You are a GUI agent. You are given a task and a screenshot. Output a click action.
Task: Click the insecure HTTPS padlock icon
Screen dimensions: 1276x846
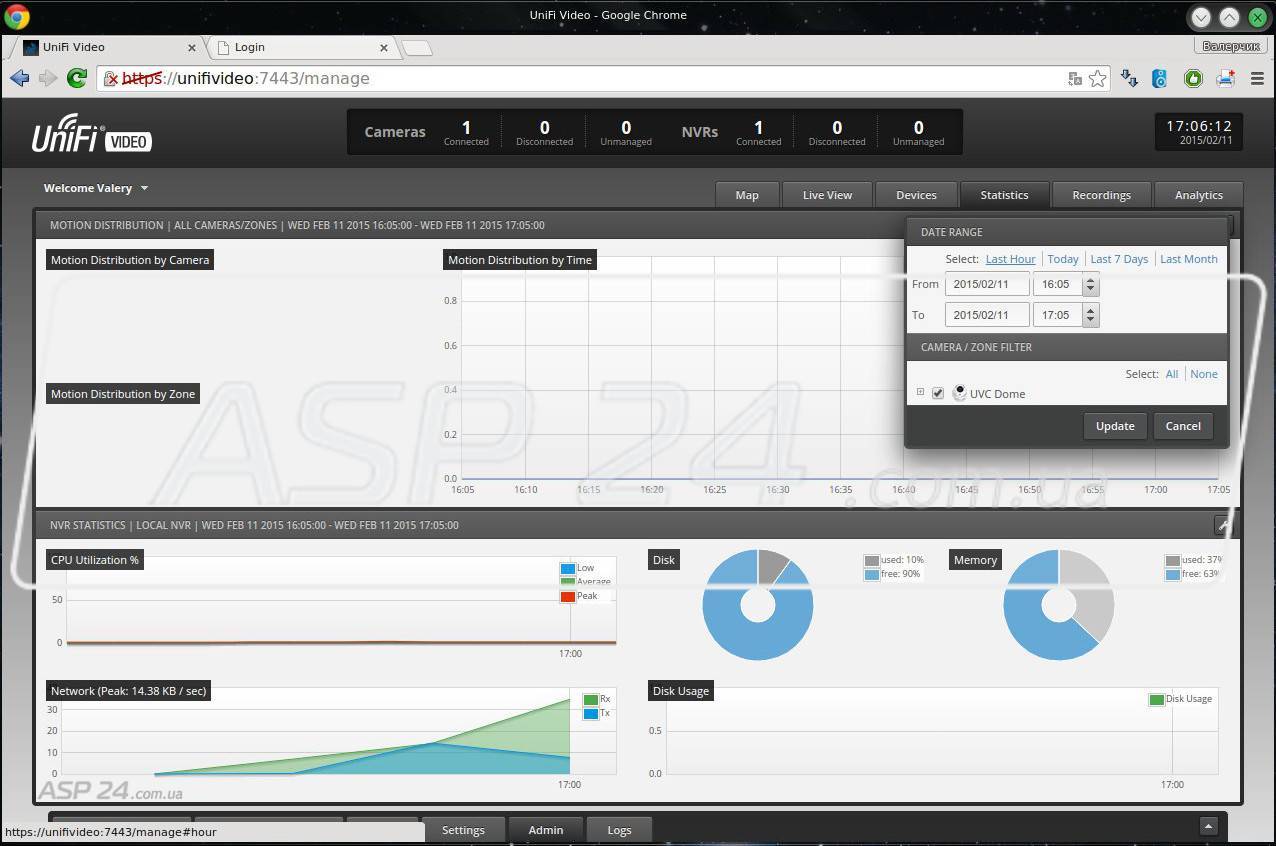coord(113,79)
